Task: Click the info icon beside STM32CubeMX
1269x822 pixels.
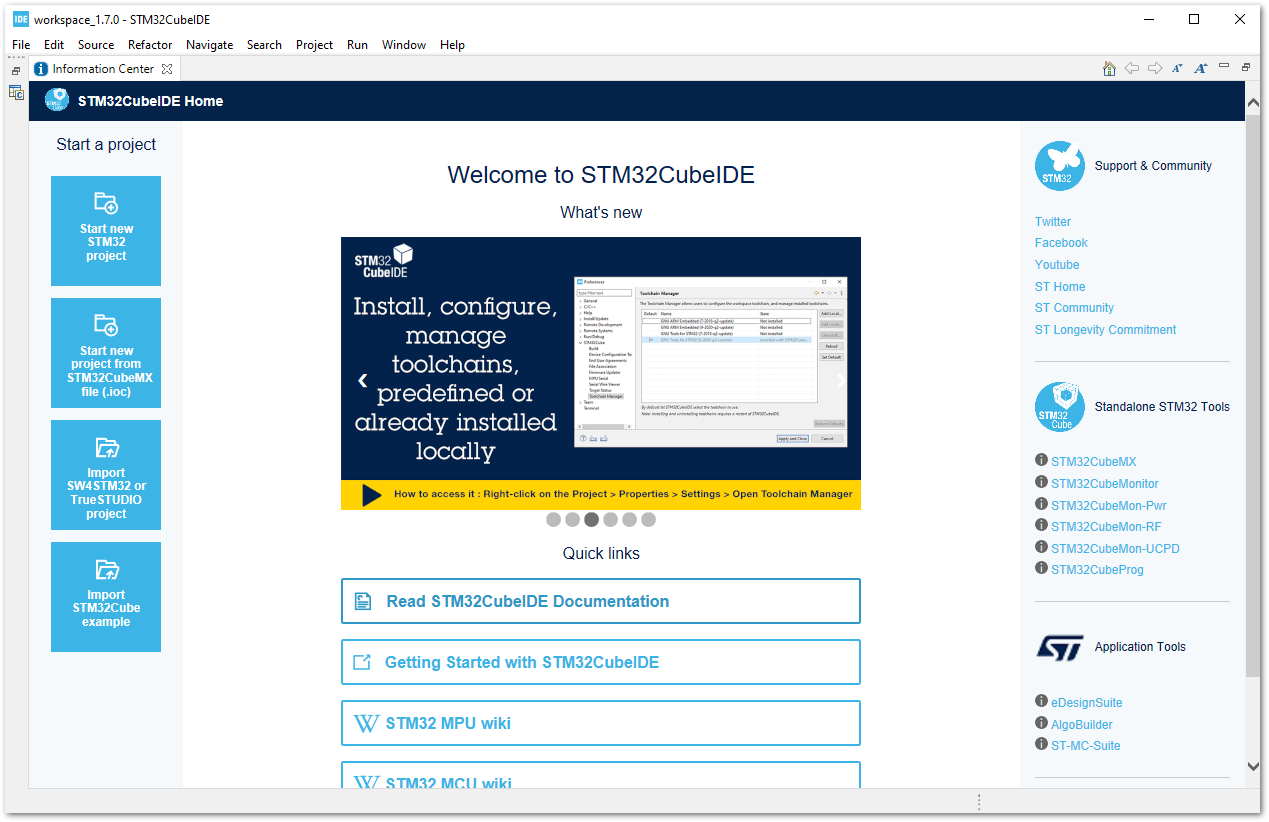Action: click(1042, 461)
